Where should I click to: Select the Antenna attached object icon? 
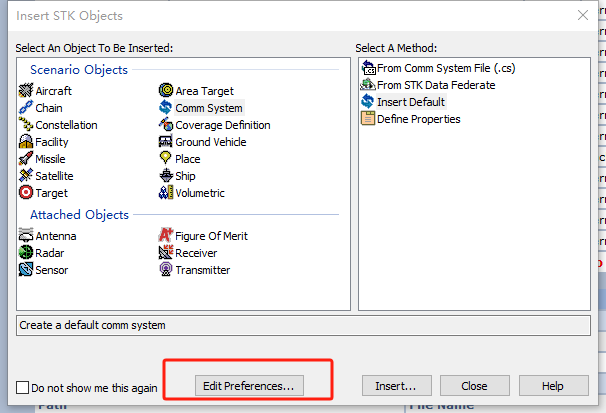[x=26, y=235]
